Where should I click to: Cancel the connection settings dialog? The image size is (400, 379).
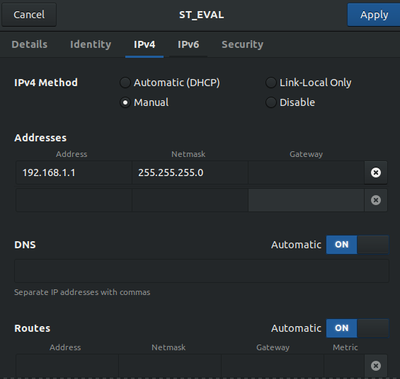point(29,15)
